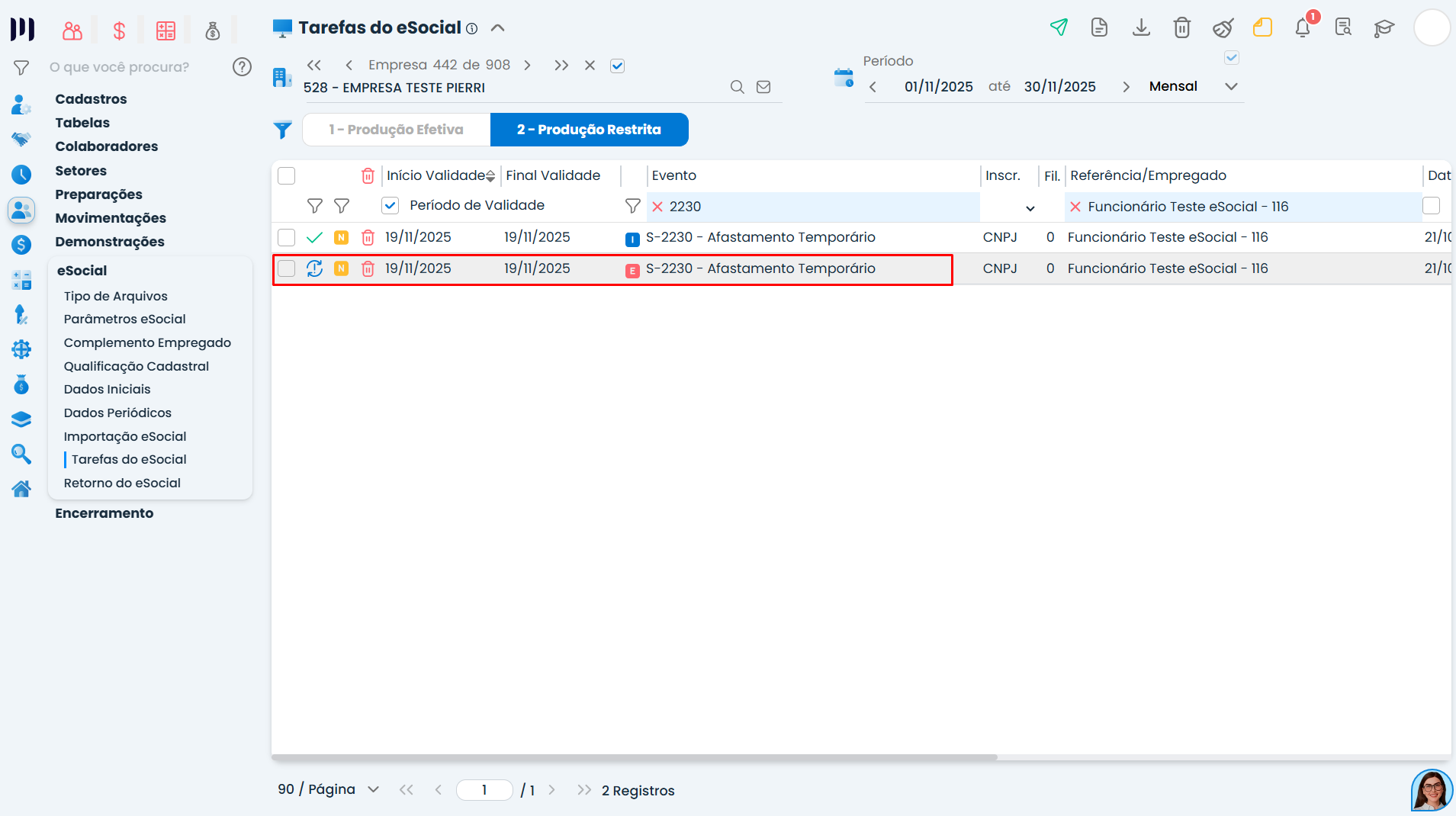The image size is (1456, 816).
Task: Select the retry icon on the error row
Action: click(x=315, y=268)
